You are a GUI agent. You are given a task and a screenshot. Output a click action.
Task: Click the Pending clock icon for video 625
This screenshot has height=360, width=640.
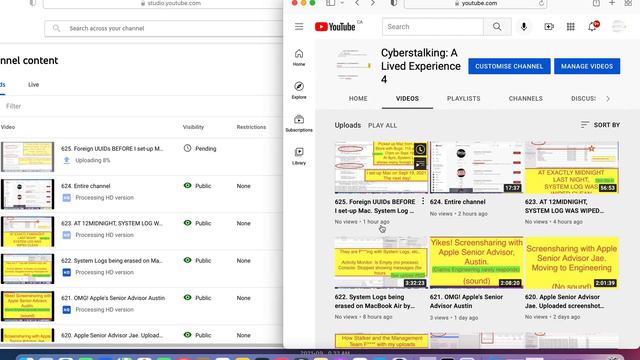(x=187, y=148)
